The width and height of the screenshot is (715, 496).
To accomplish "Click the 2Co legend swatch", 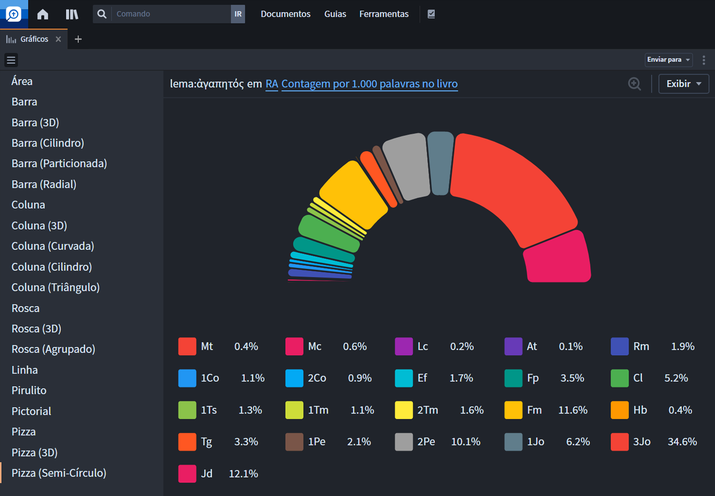I will [x=294, y=378].
